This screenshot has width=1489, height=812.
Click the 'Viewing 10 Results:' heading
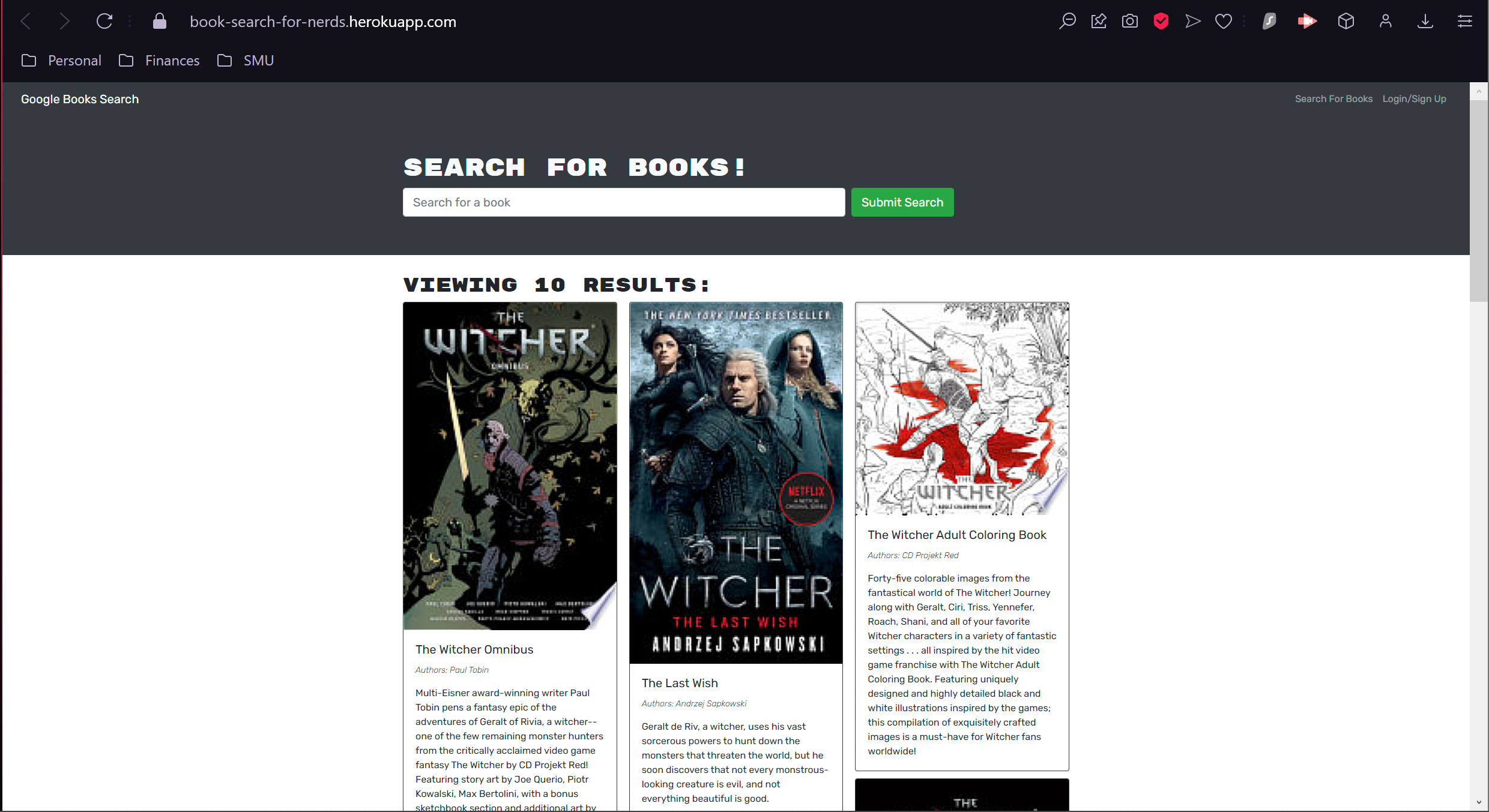coord(556,284)
